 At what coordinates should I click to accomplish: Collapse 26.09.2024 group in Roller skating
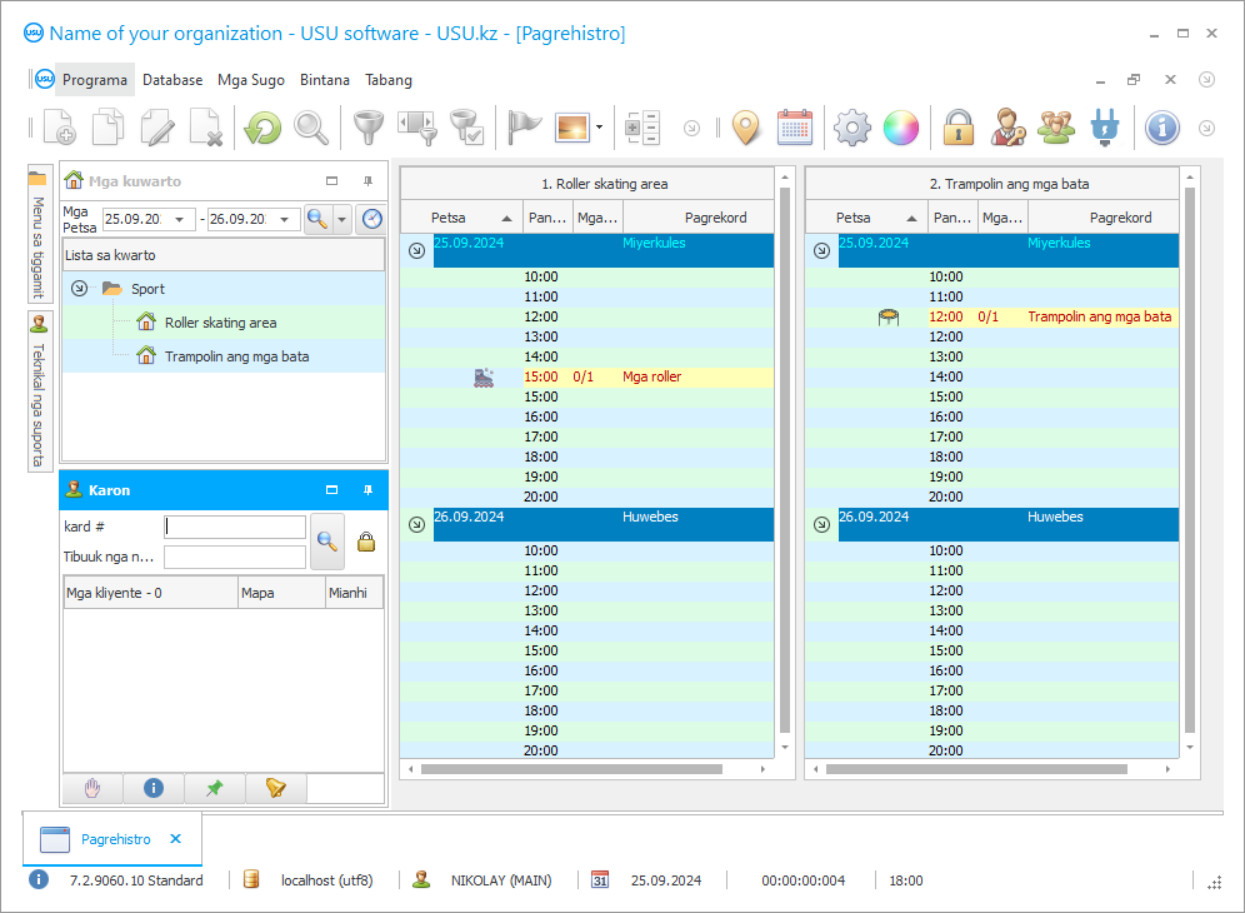pos(417,524)
